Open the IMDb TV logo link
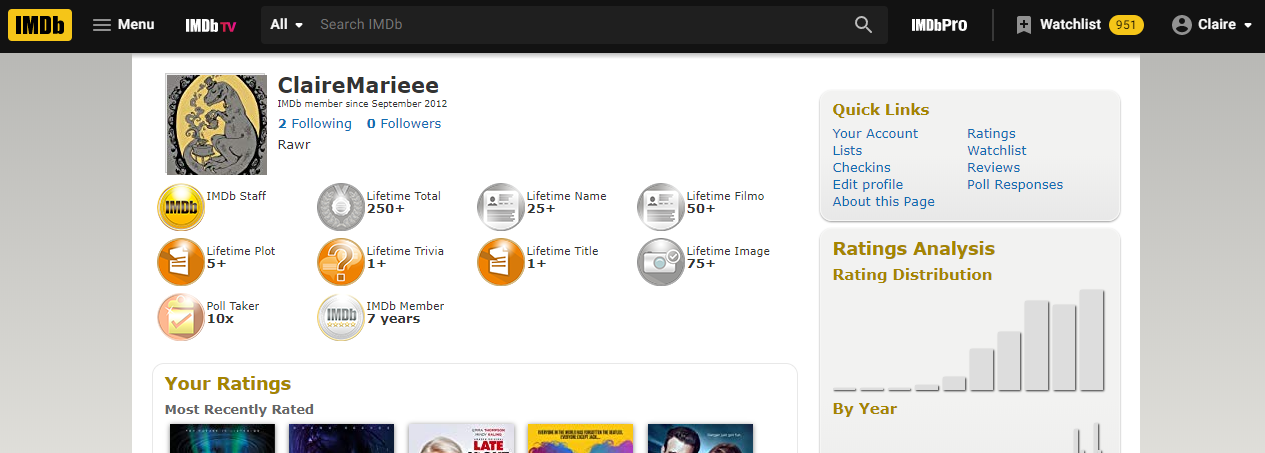This screenshot has width=1265, height=453. (x=210, y=25)
